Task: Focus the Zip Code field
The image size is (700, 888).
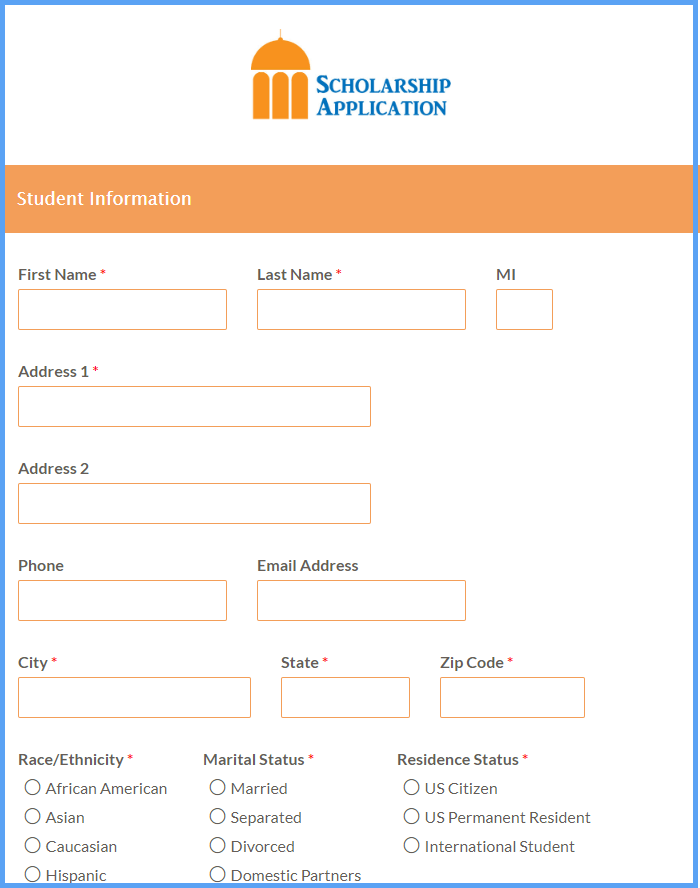Action: [x=512, y=698]
